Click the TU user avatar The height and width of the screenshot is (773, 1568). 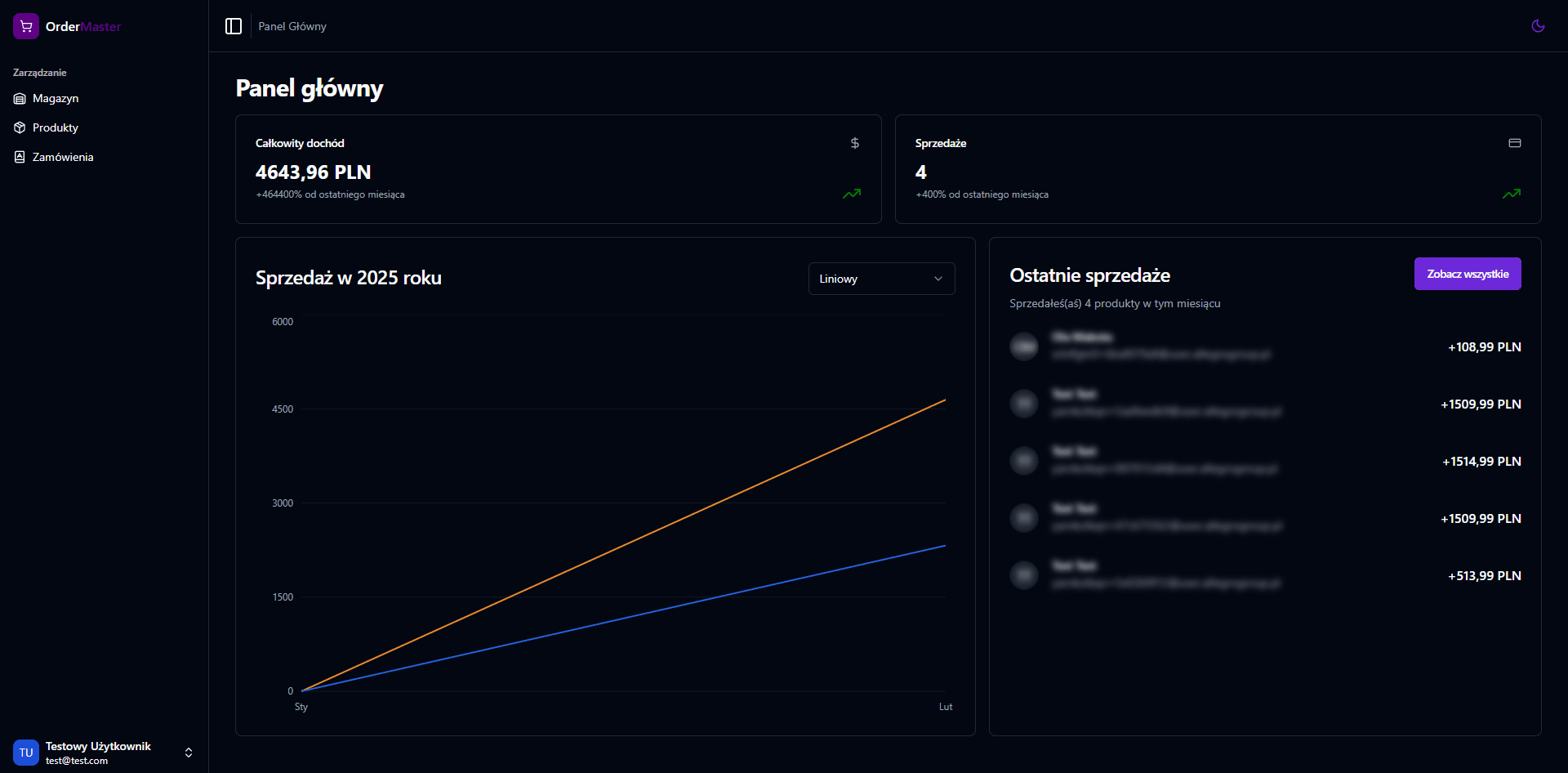(x=26, y=753)
